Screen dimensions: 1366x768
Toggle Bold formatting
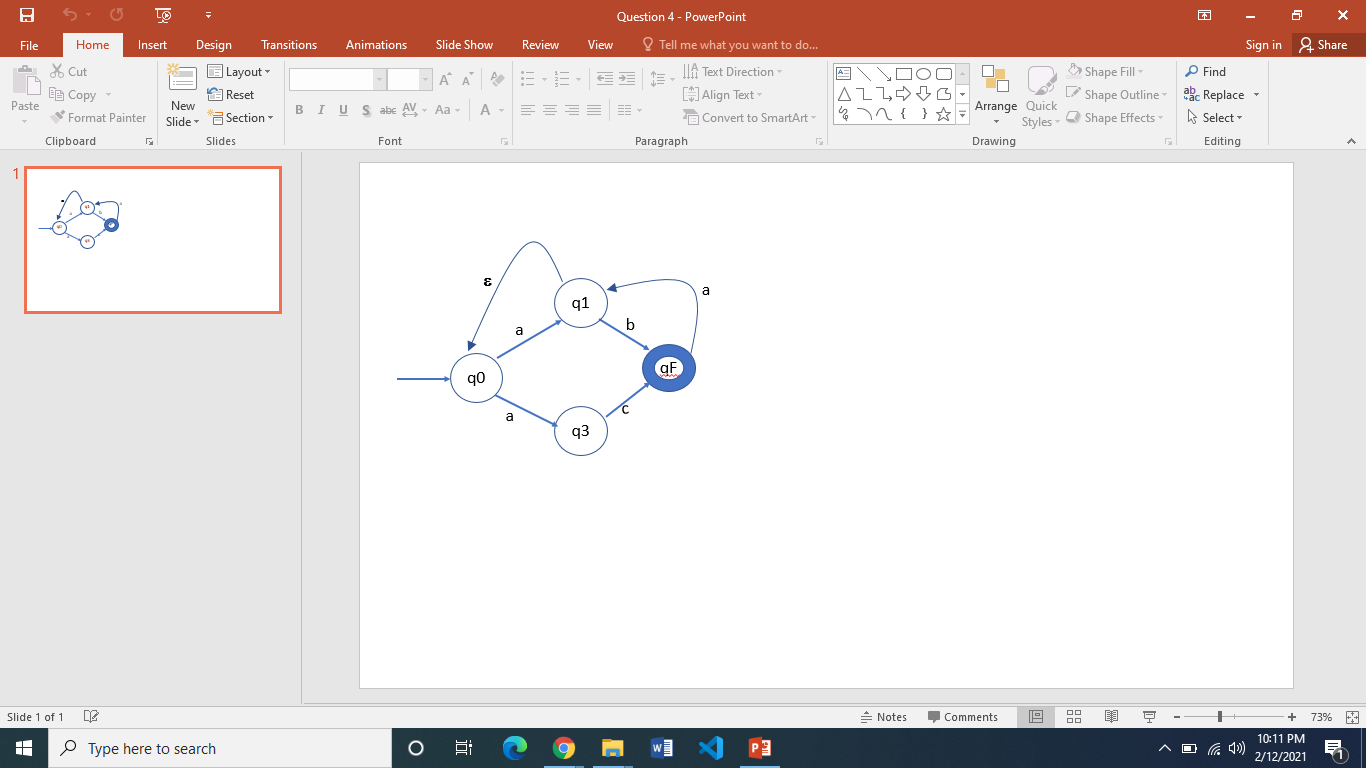click(299, 110)
